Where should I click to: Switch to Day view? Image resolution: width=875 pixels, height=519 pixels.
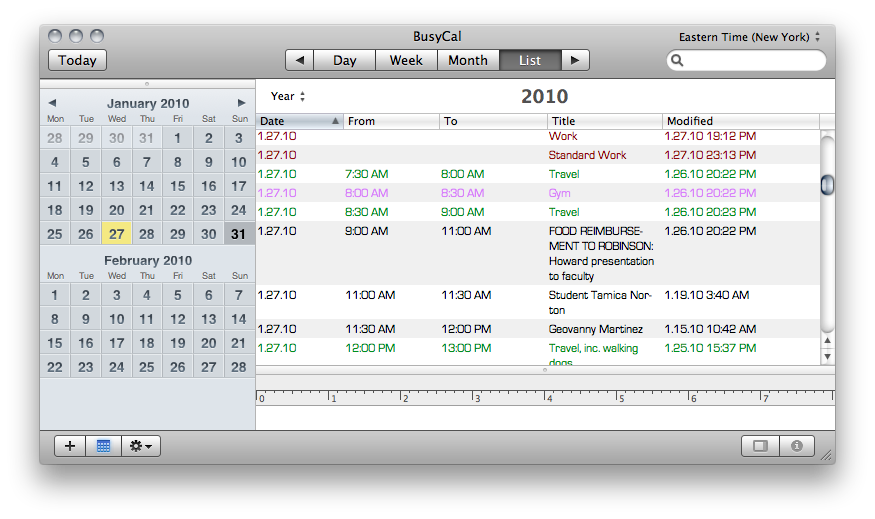344,60
